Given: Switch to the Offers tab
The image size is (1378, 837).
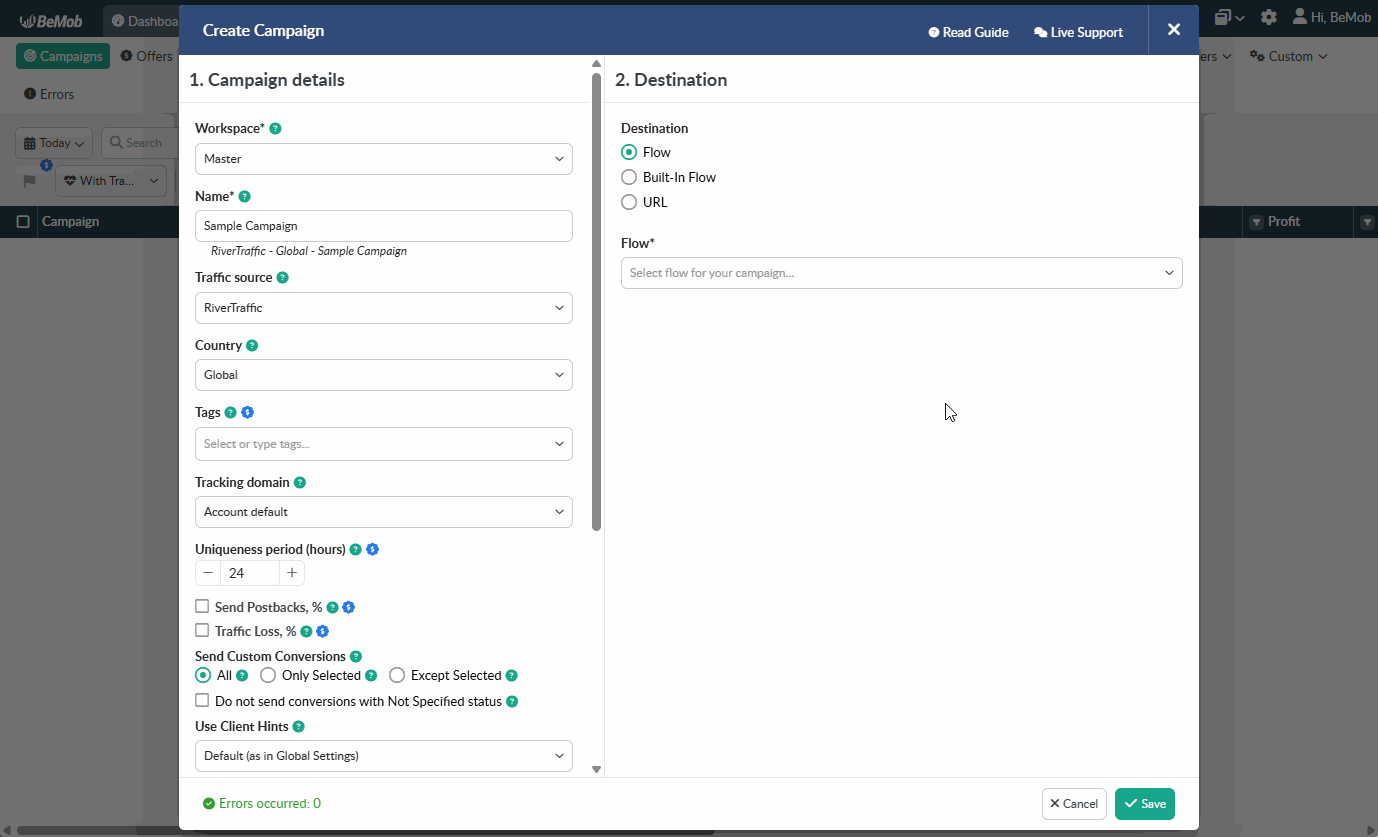Looking at the screenshot, I should (146, 56).
